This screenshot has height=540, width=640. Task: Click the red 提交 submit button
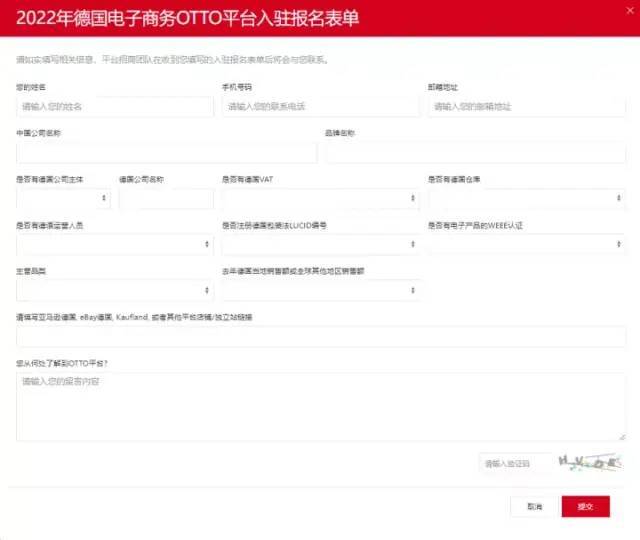pyautogui.click(x=586, y=507)
